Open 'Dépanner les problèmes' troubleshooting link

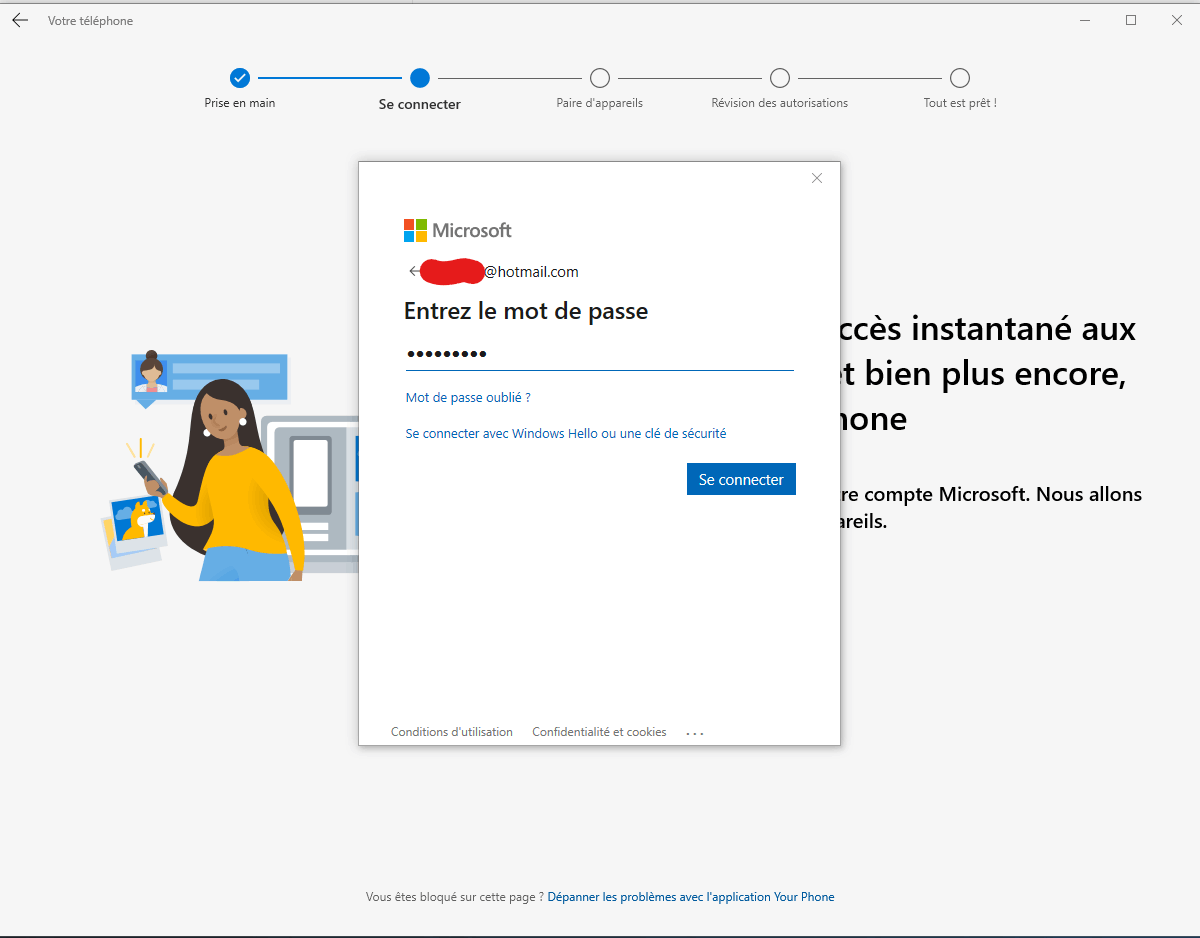point(691,897)
